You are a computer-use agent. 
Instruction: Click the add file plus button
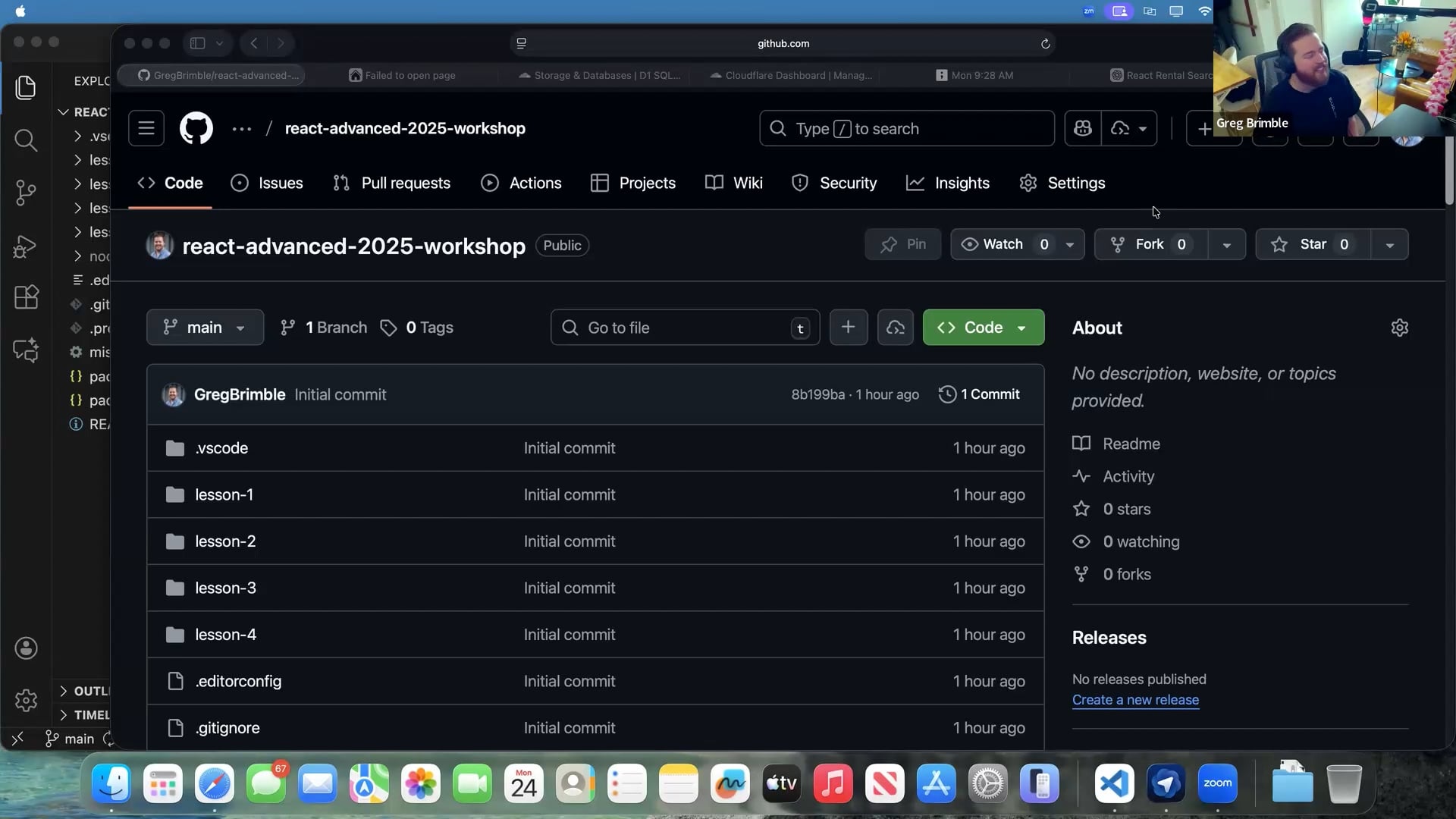point(848,328)
